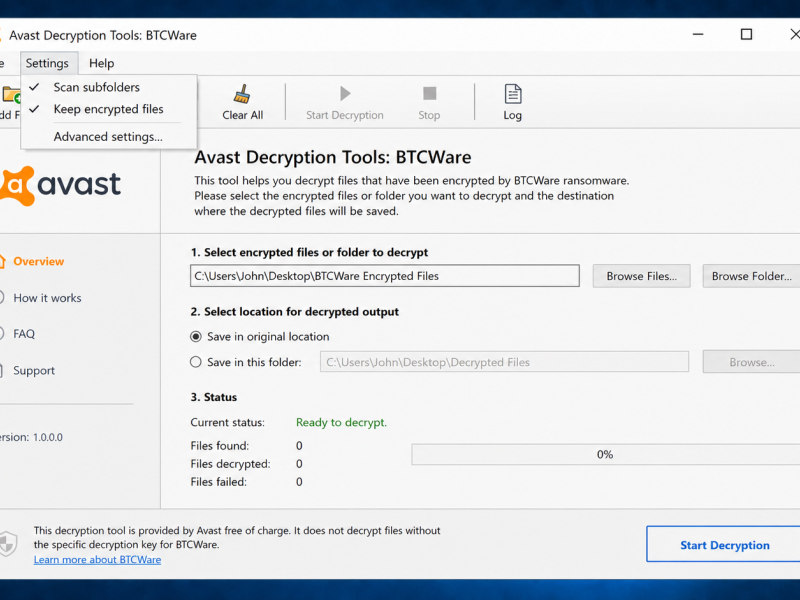Click the Clear All broom icon
Screen dimensions: 800x600
tap(242, 94)
